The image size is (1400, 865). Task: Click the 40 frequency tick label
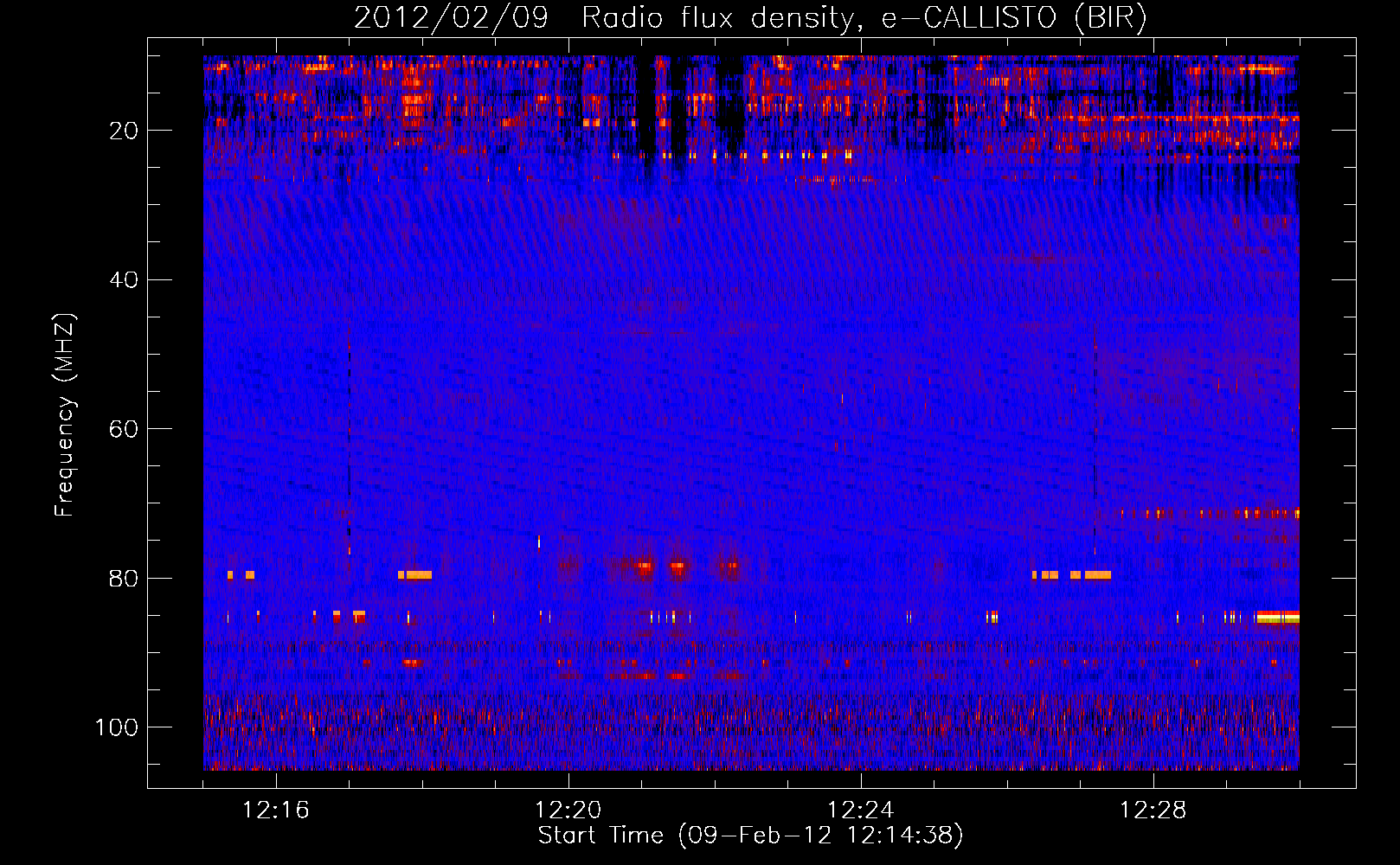124,280
